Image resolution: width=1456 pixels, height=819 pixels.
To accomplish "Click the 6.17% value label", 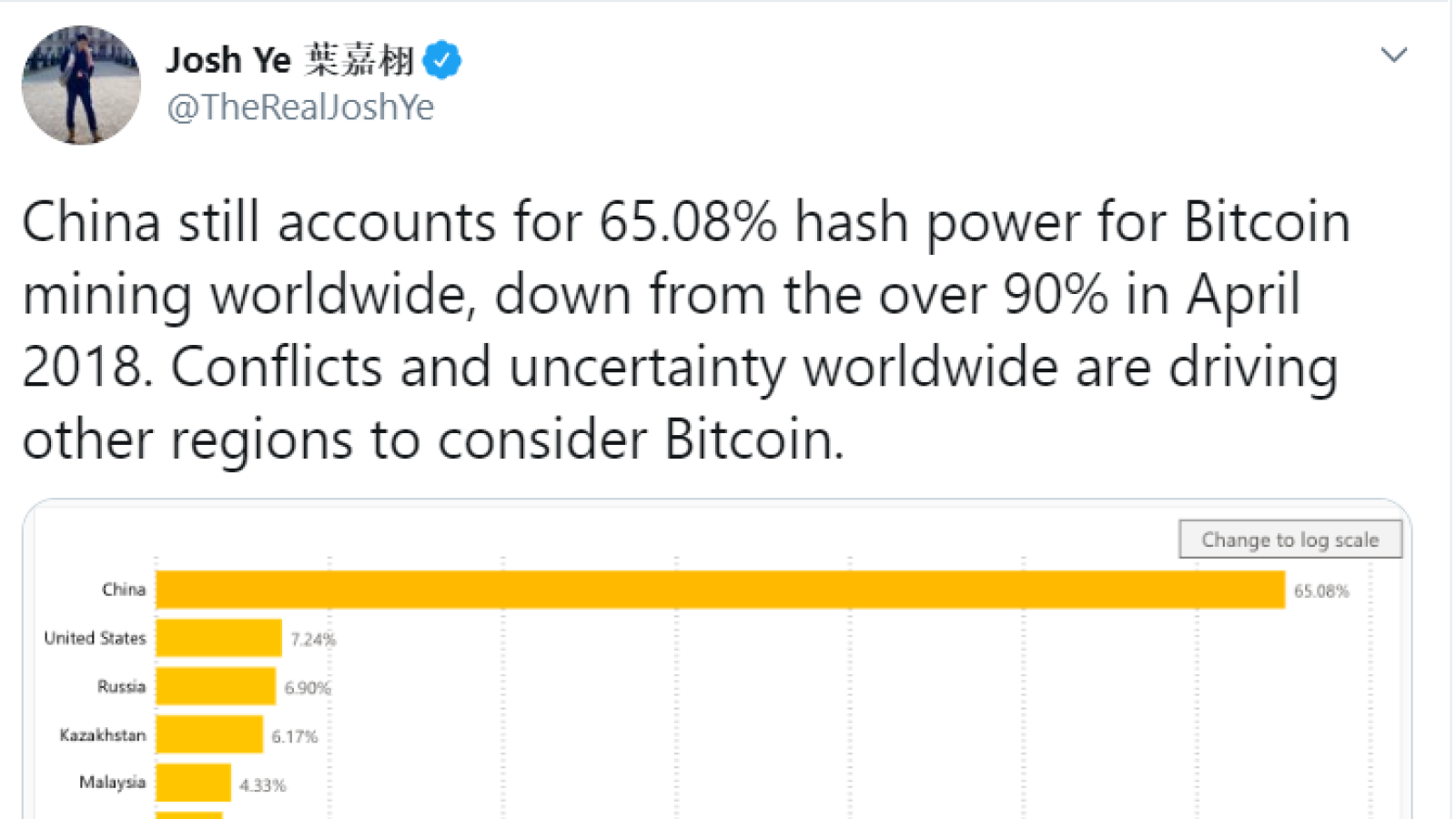I will pyautogui.click(x=295, y=736).
